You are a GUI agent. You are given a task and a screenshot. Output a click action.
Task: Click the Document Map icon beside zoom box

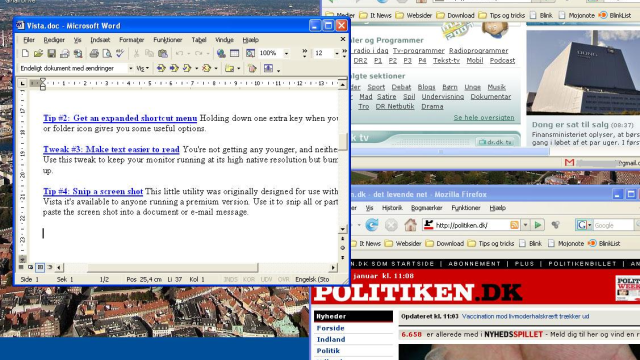tap(250, 53)
